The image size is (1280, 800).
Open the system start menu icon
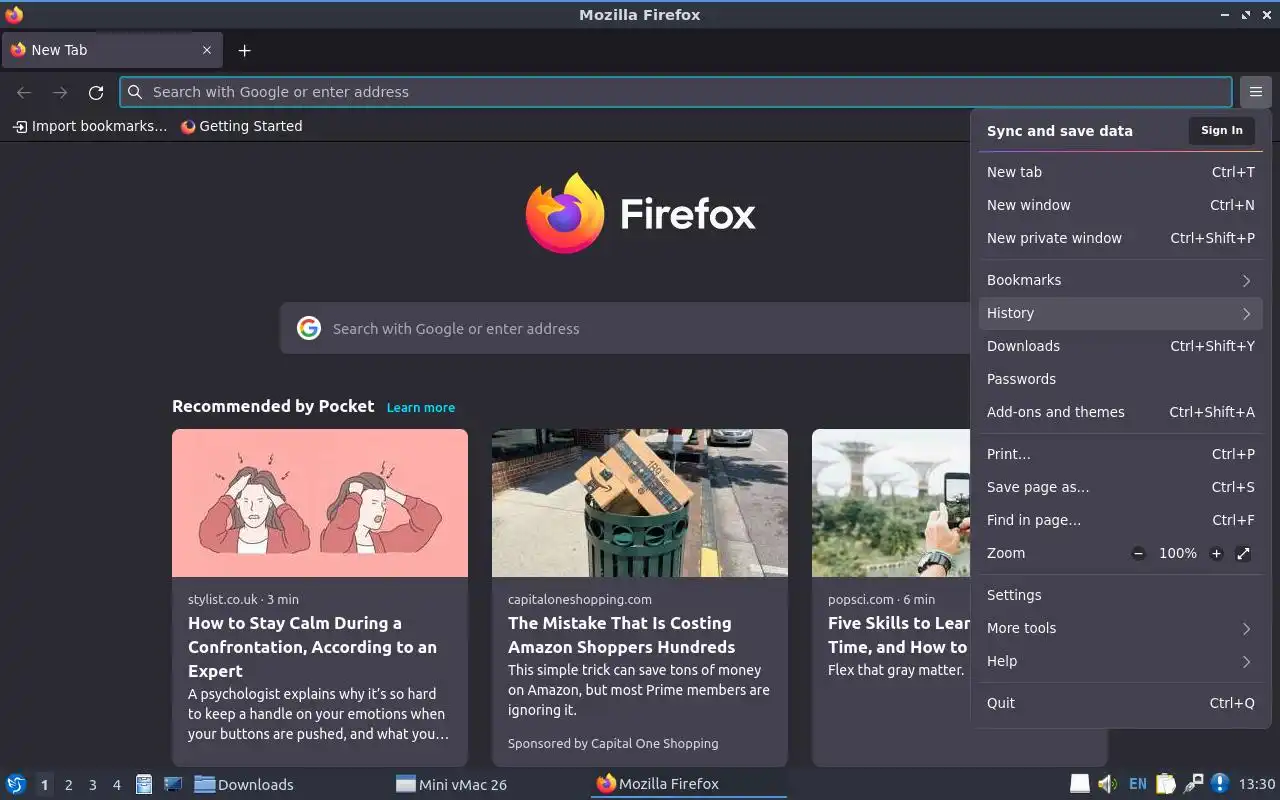pos(16,784)
